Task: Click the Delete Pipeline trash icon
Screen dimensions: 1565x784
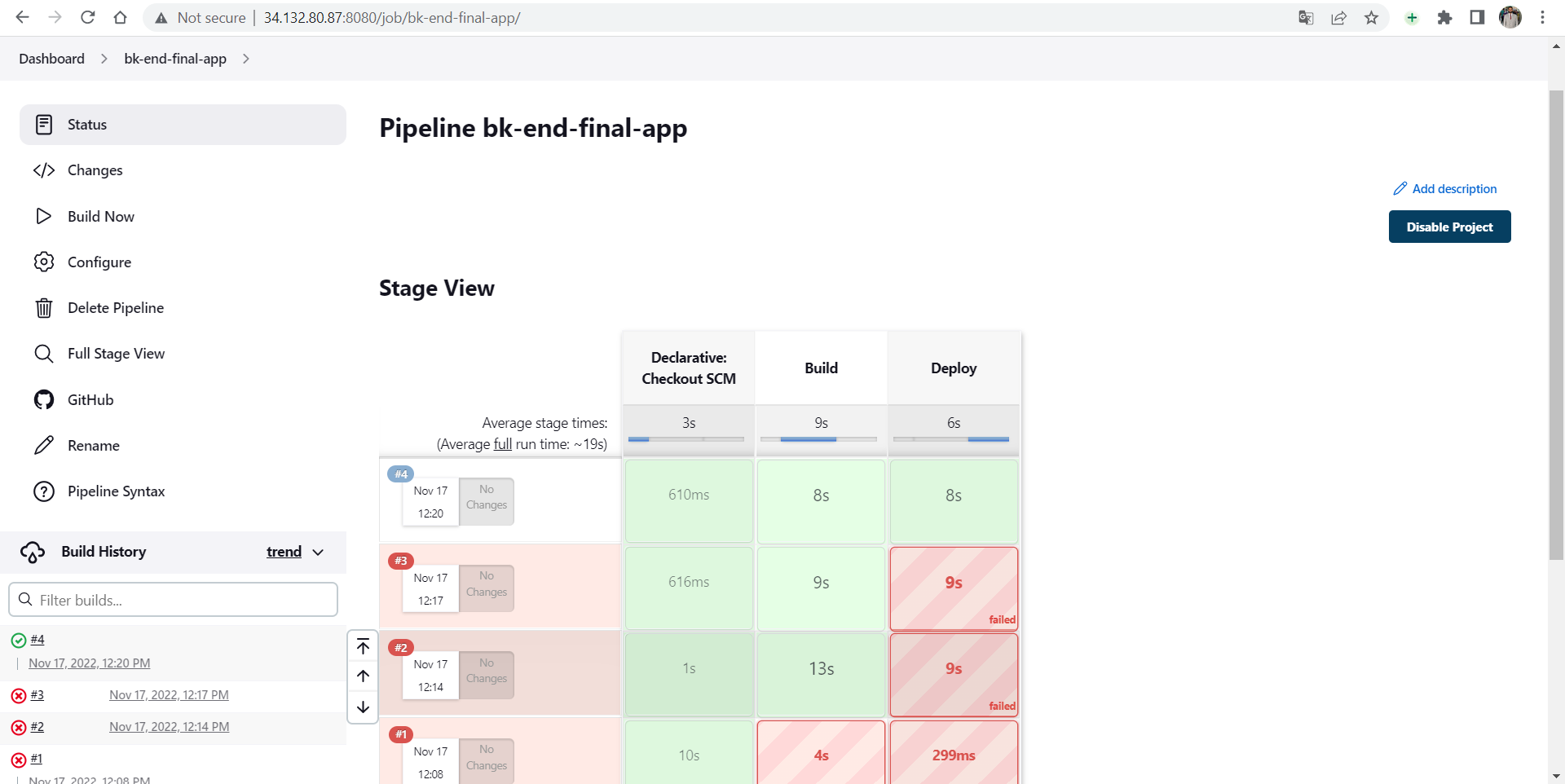Action: (44, 307)
